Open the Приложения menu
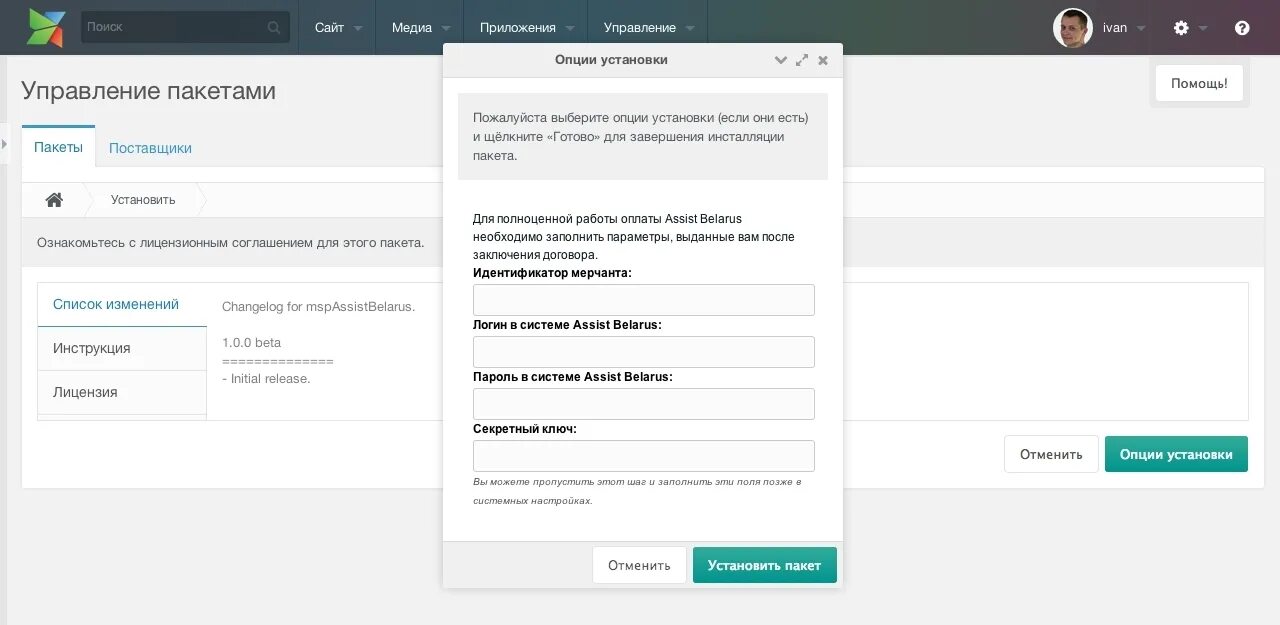 pos(526,28)
